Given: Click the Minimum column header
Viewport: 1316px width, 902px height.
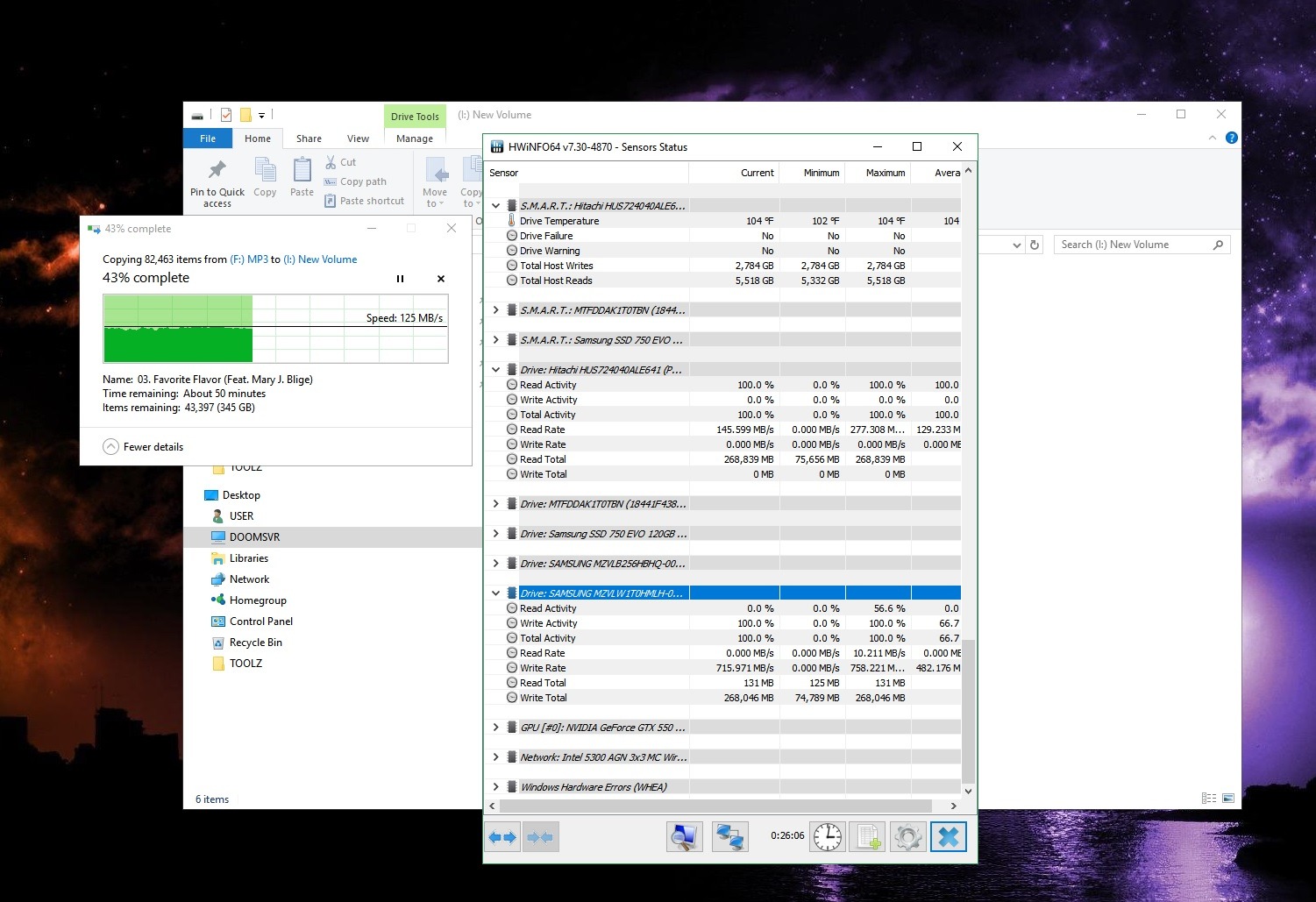Looking at the screenshot, I should point(812,173).
